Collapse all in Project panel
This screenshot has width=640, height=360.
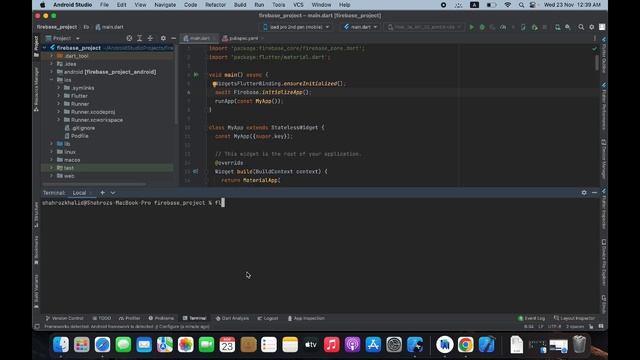point(150,38)
